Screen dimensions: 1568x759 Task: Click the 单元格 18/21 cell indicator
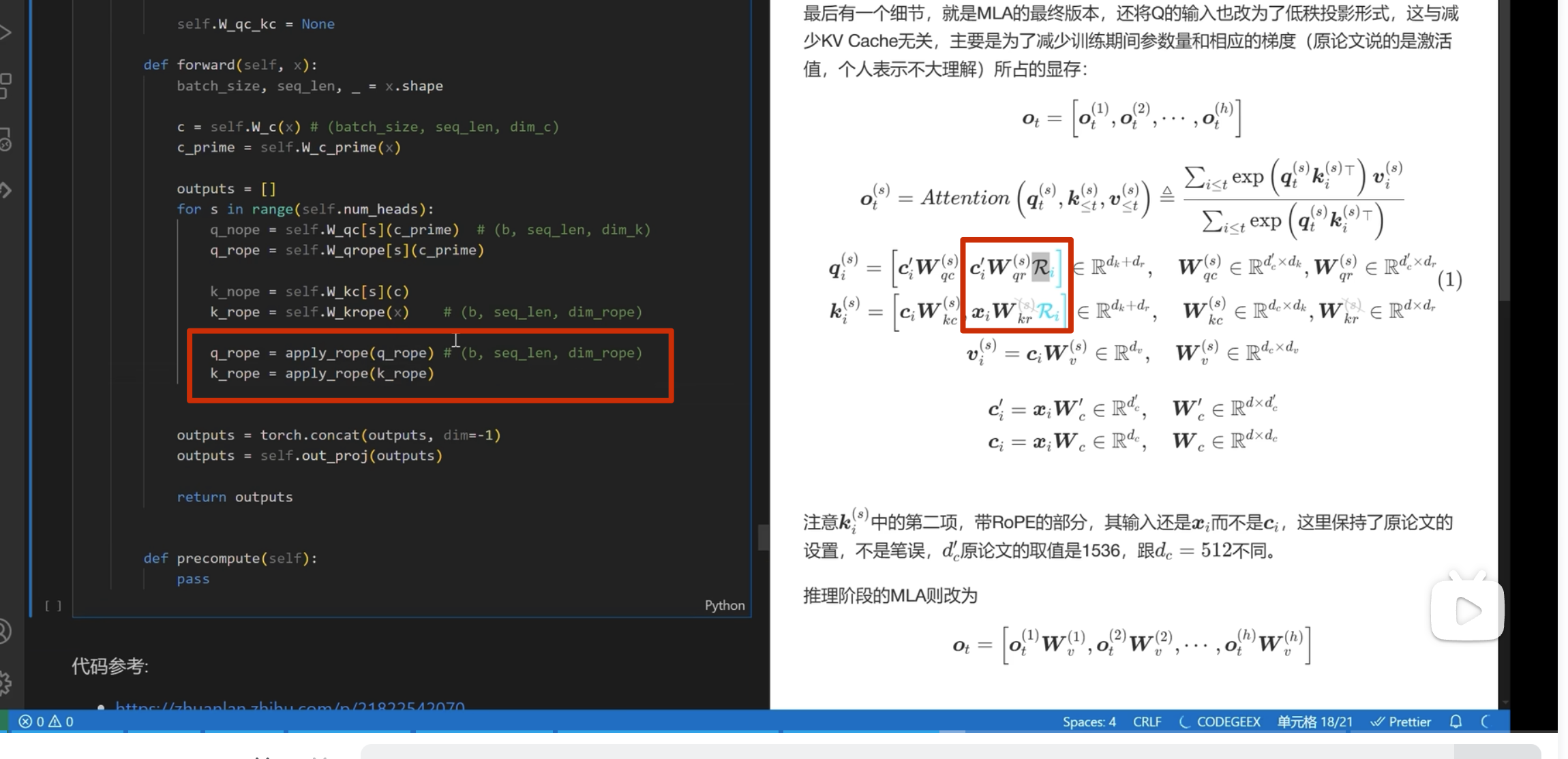pos(1314,722)
